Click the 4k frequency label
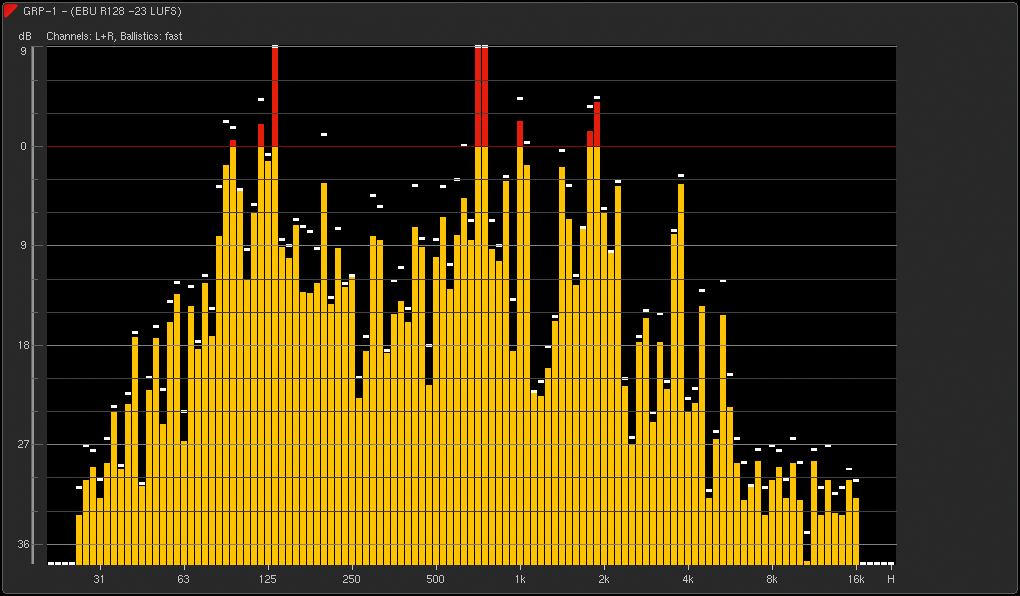This screenshot has width=1020, height=596. click(688, 579)
